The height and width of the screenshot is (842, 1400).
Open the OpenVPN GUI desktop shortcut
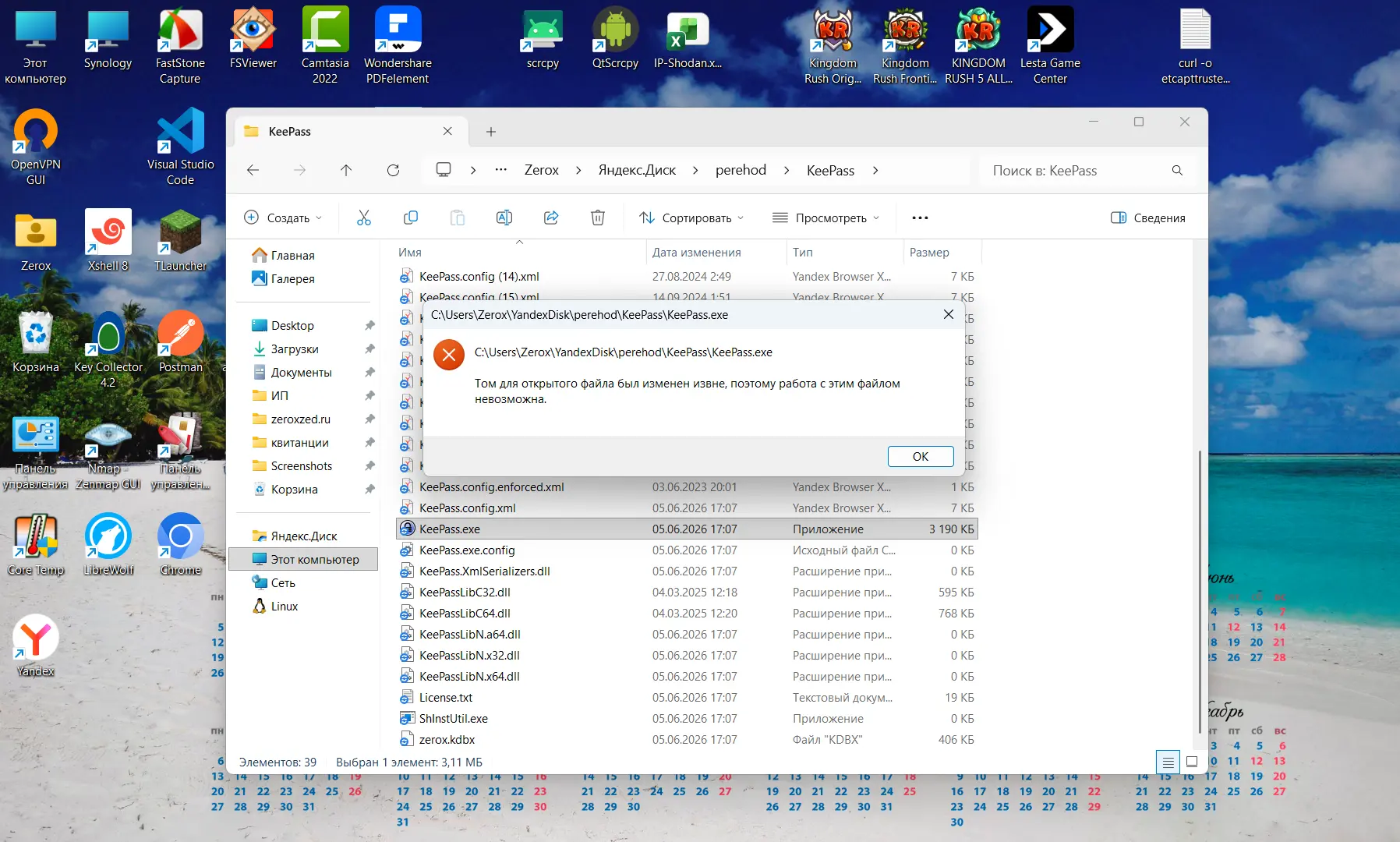(36, 148)
